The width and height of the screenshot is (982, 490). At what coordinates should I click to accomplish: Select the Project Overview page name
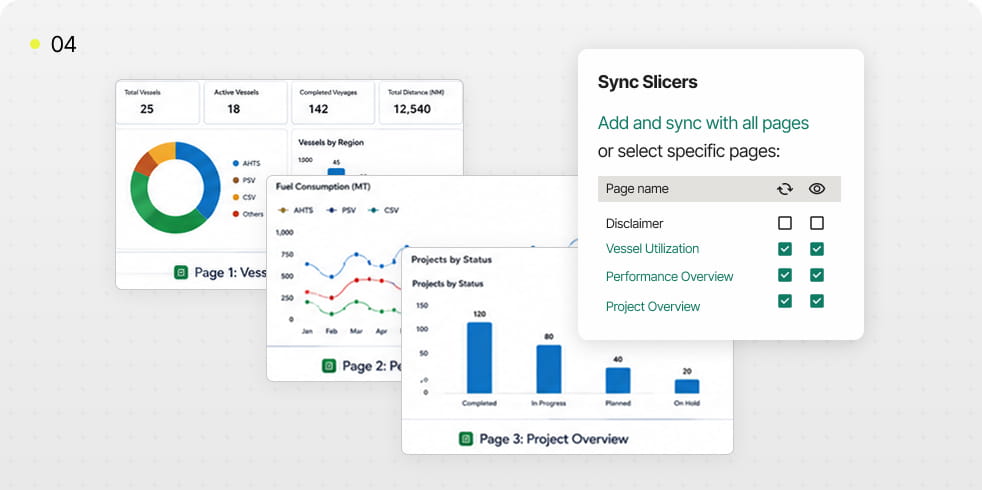653,306
